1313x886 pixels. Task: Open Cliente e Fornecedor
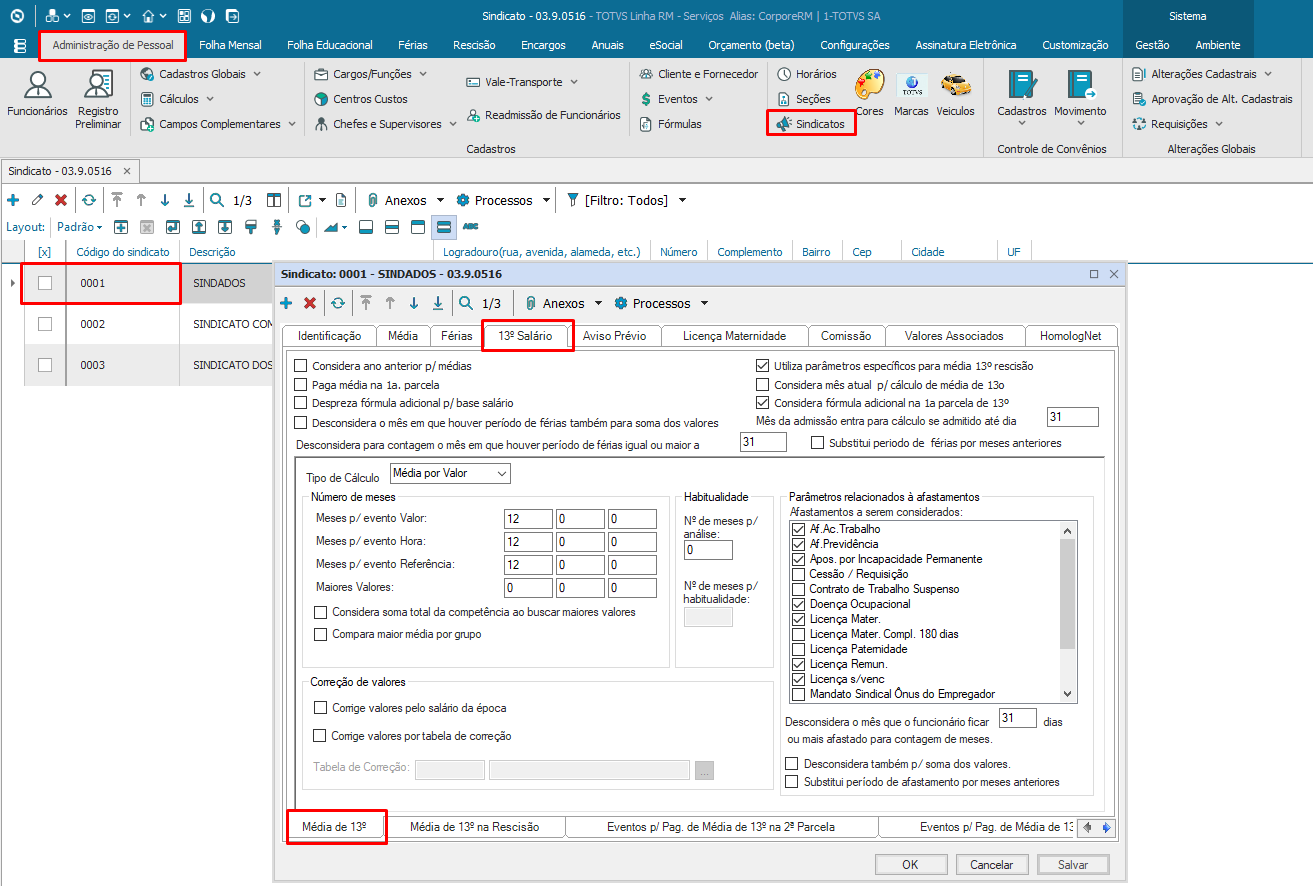pos(698,74)
